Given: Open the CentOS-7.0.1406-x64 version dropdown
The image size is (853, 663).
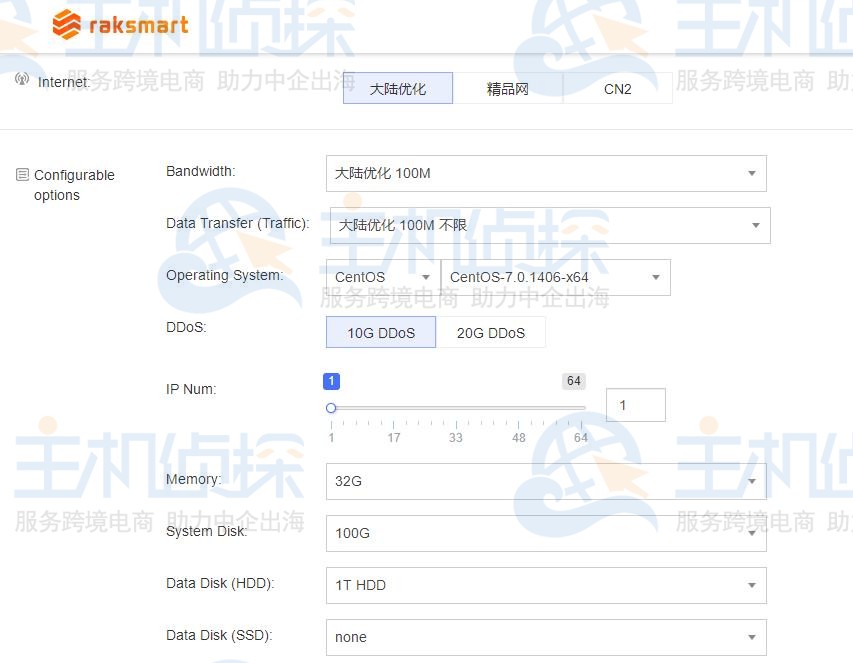Looking at the screenshot, I should click(x=555, y=277).
